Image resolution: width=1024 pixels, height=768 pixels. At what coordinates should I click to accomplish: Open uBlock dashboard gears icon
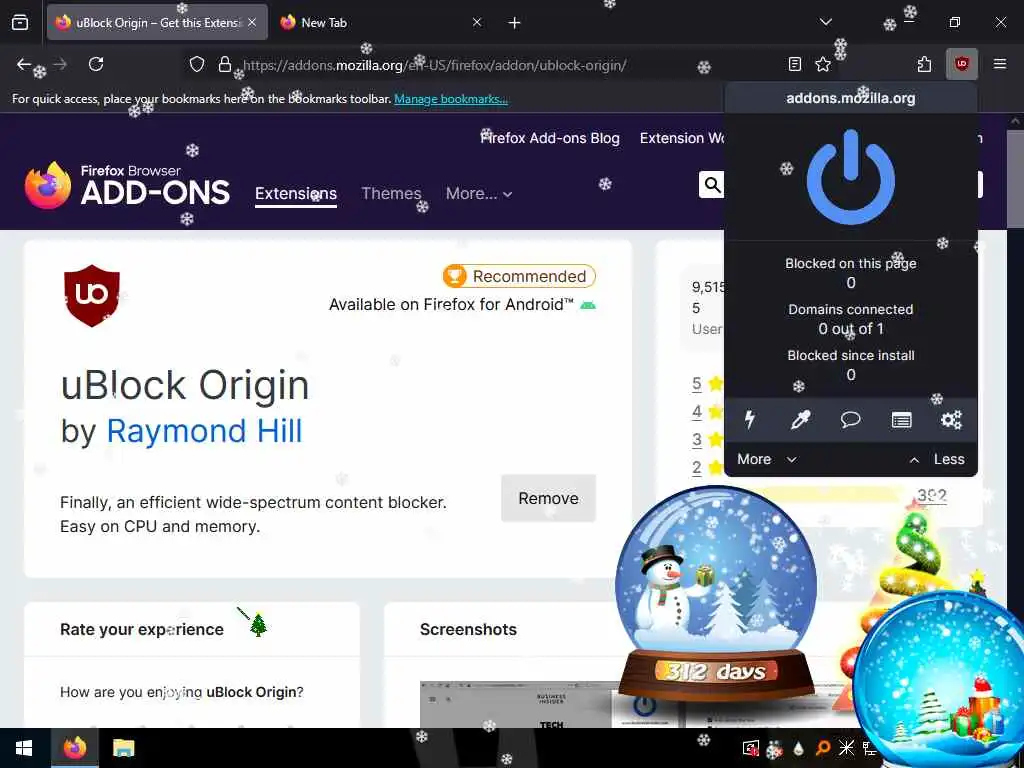pos(952,419)
